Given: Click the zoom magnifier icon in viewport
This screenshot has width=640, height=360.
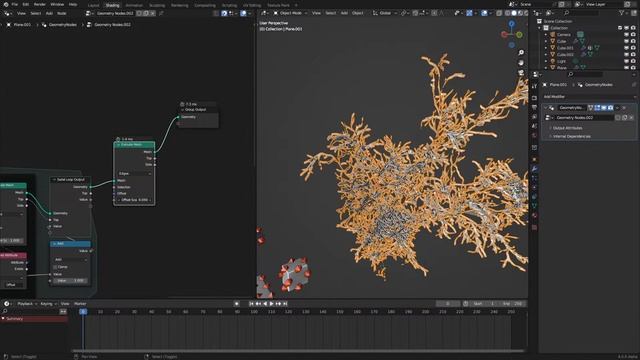Looking at the screenshot, I should 521,53.
